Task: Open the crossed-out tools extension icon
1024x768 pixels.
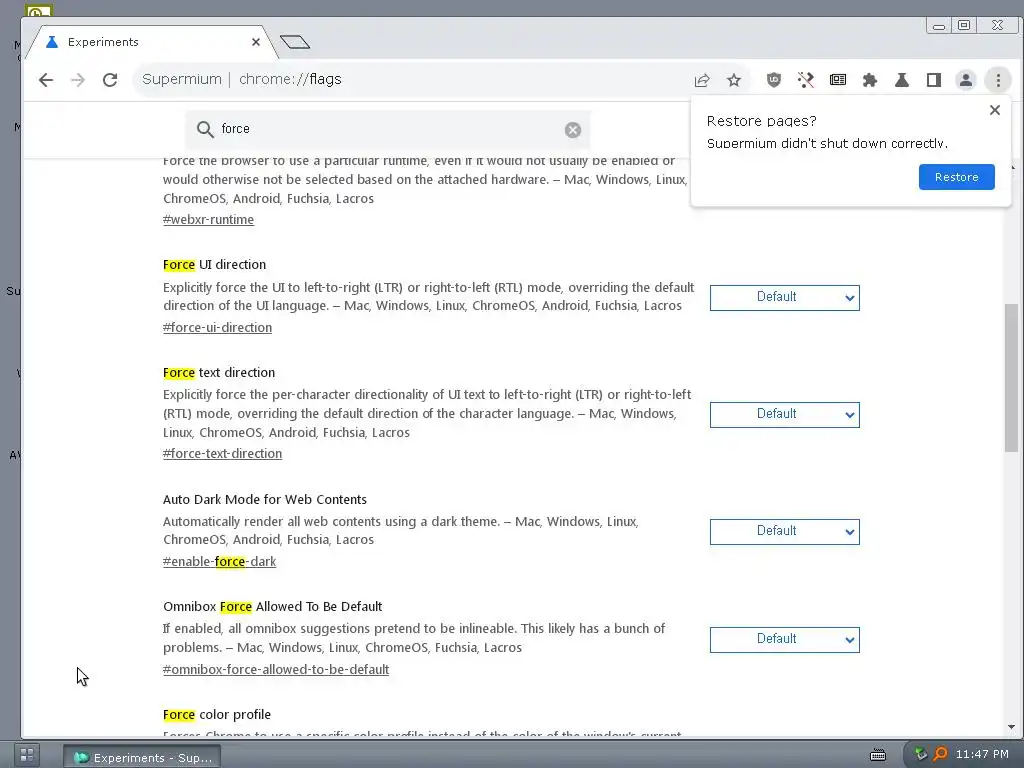Action: 806,80
